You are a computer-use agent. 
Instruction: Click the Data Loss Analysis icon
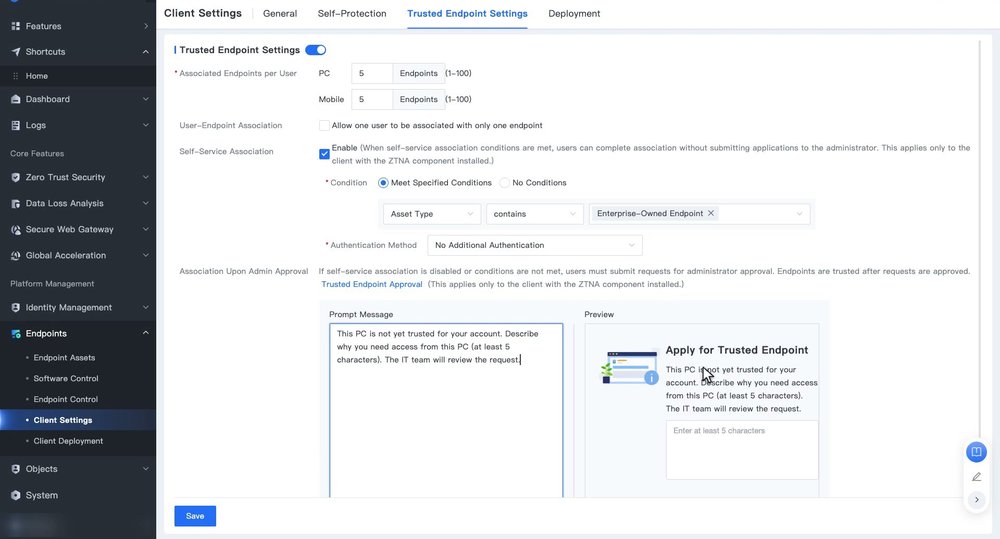[15, 203]
